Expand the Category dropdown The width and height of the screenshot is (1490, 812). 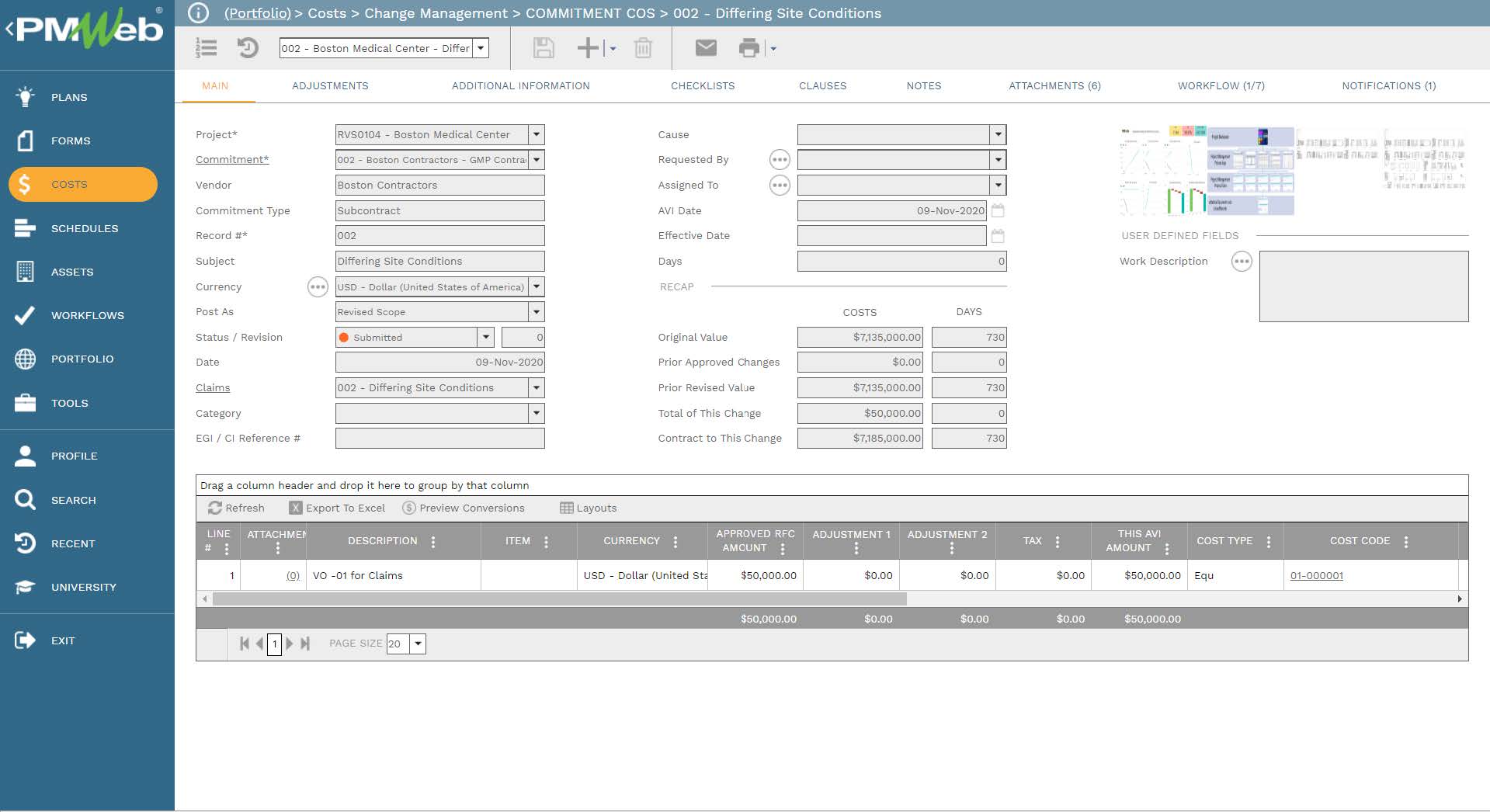click(x=536, y=413)
